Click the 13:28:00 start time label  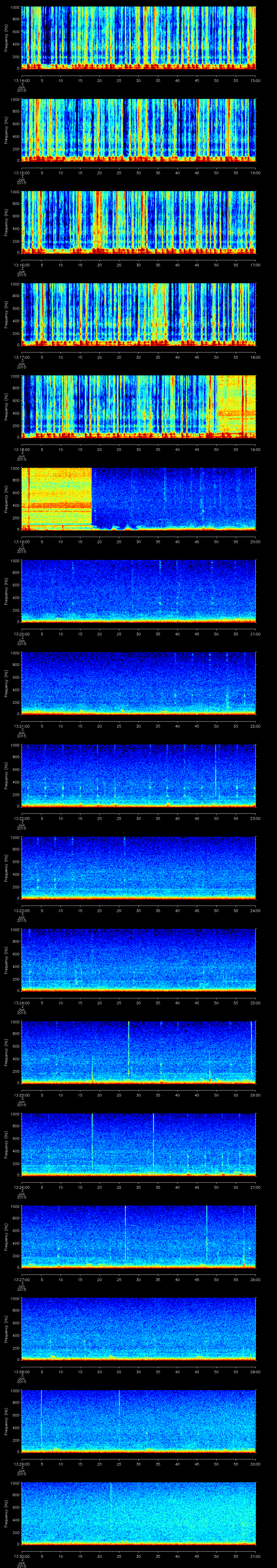click(x=21, y=1371)
